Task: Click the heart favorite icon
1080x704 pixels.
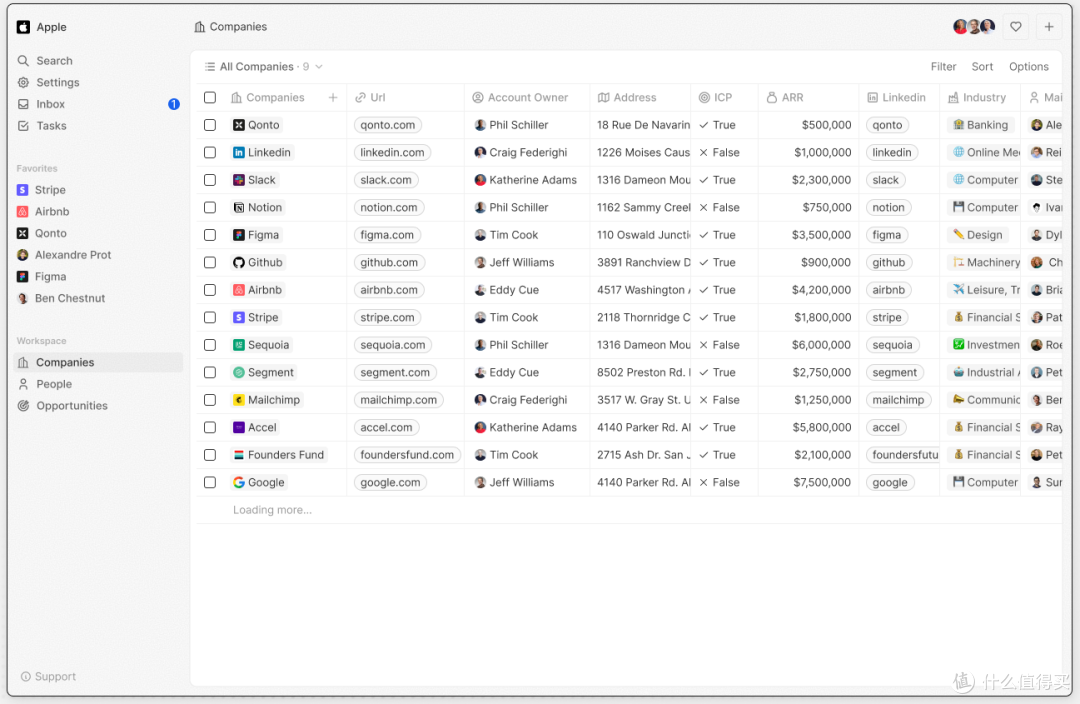Action: (x=1016, y=27)
